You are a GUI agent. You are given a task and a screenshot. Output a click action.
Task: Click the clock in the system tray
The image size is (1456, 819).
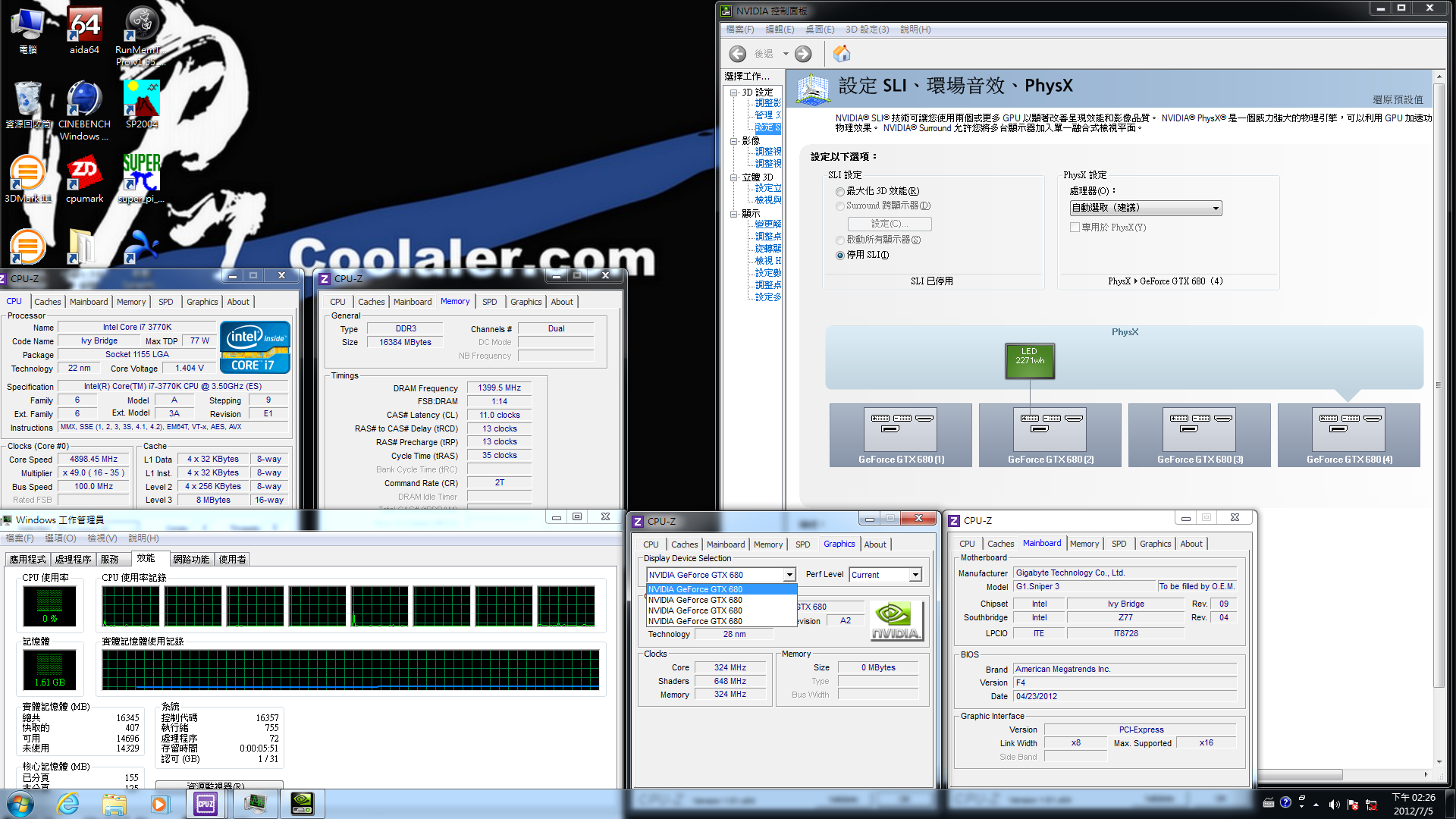tap(1414, 804)
